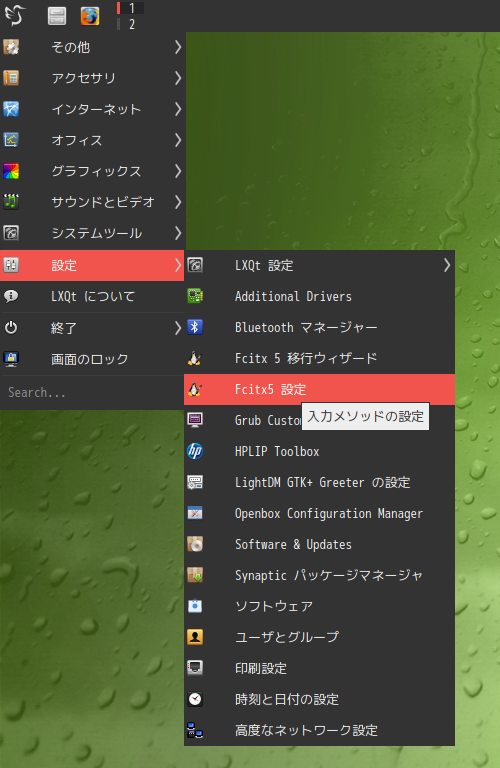Image resolution: width=500 pixels, height=768 pixels.
Task: Click the 時刻と日付の設定 clock icon
Action: 195,699
